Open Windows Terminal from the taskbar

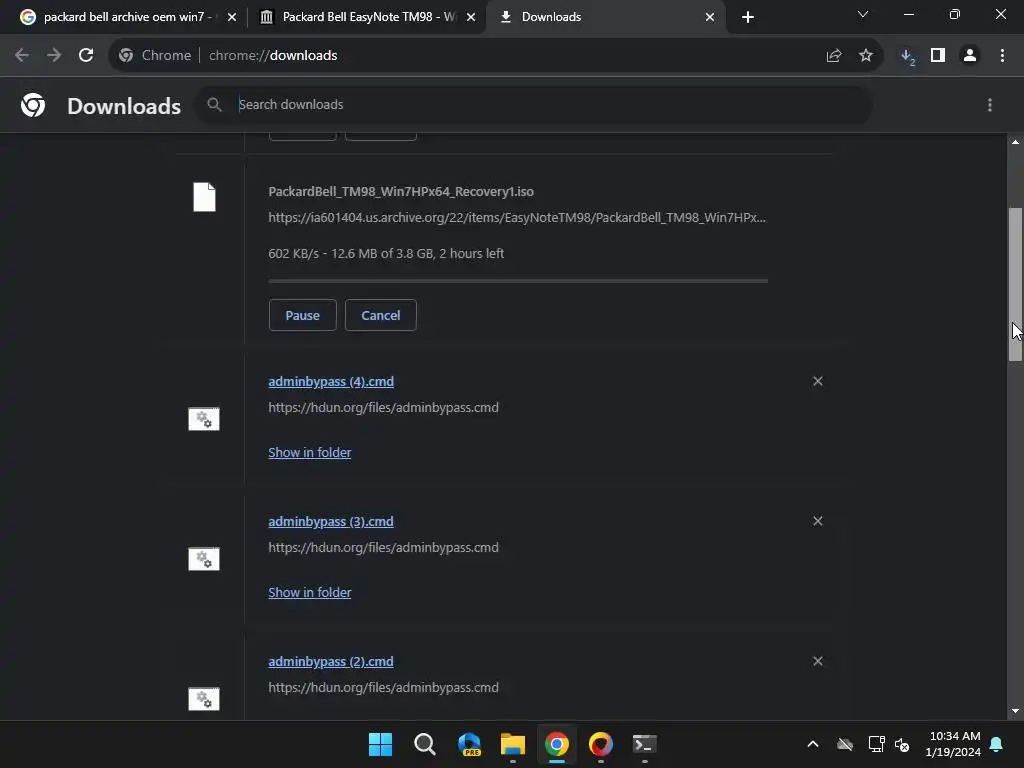click(x=645, y=744)
